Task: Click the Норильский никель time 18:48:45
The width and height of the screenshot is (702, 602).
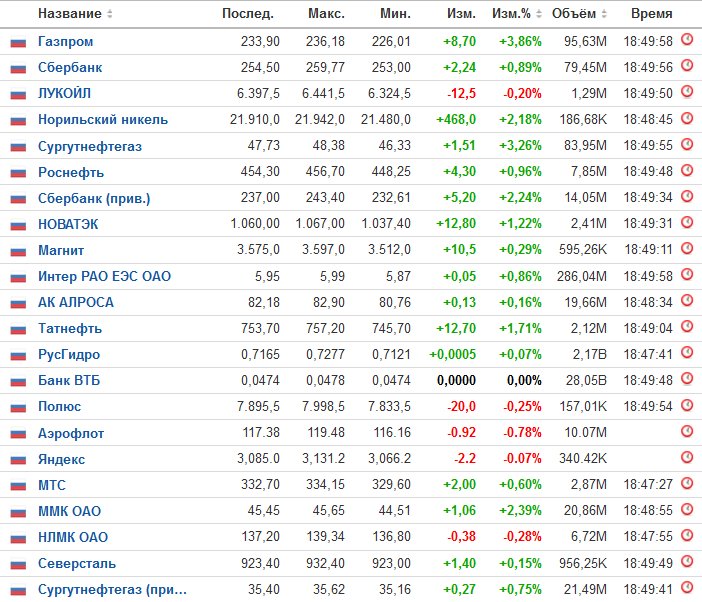Action: pos(648,120)
